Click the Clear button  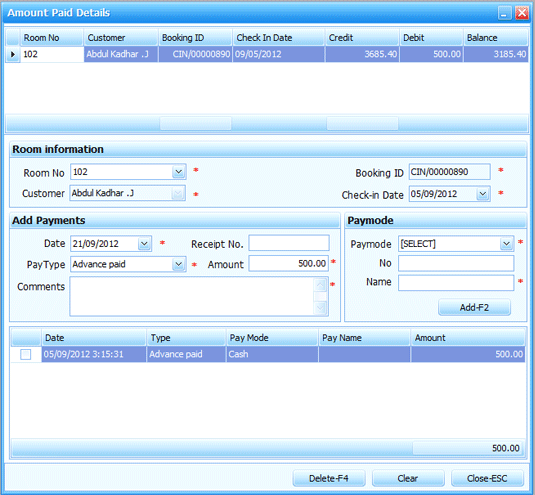coord(408,479)
